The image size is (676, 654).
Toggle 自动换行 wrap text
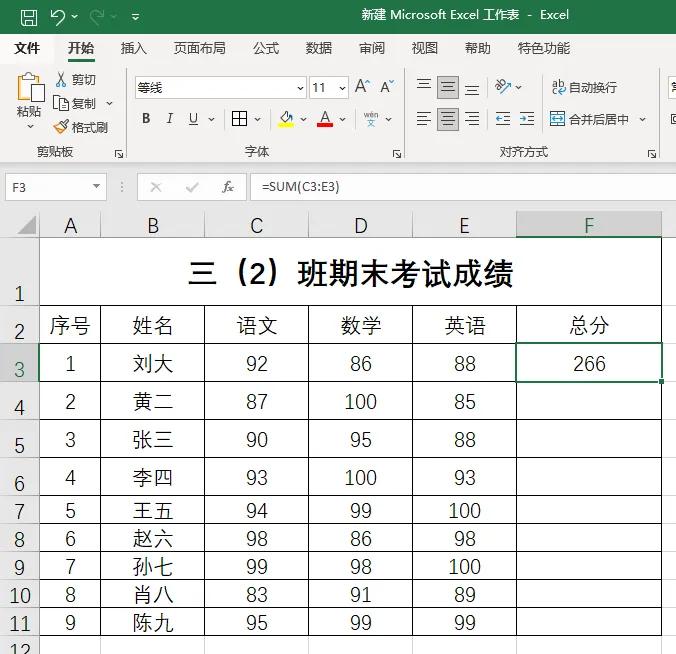[584, 88]
